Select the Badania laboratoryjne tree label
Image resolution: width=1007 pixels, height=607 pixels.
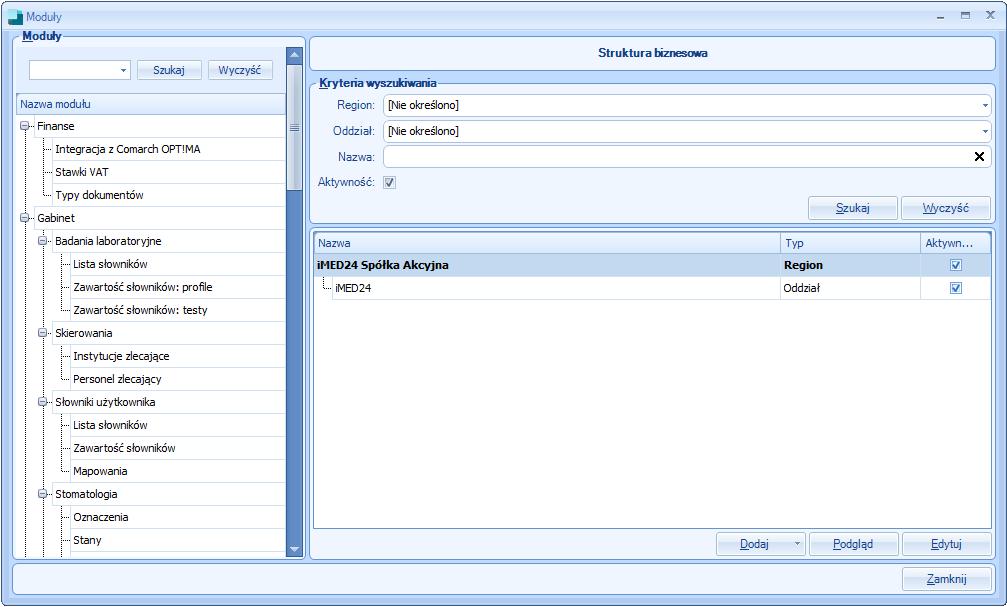click(108, 242)
